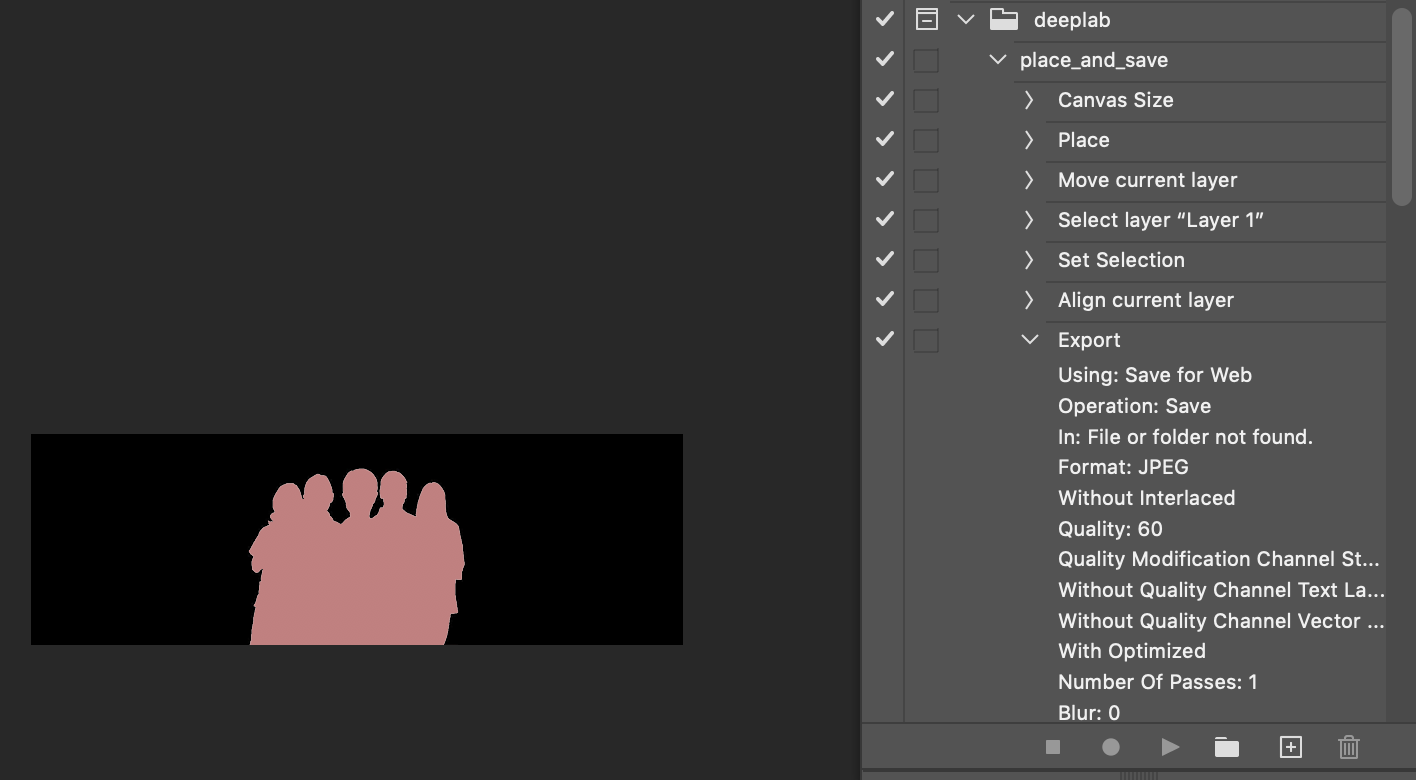The height and width of the screenshot is (780, 1416).
Task: Select the Select layer "Layer 1" step
Action: (x=1160, y=220)
